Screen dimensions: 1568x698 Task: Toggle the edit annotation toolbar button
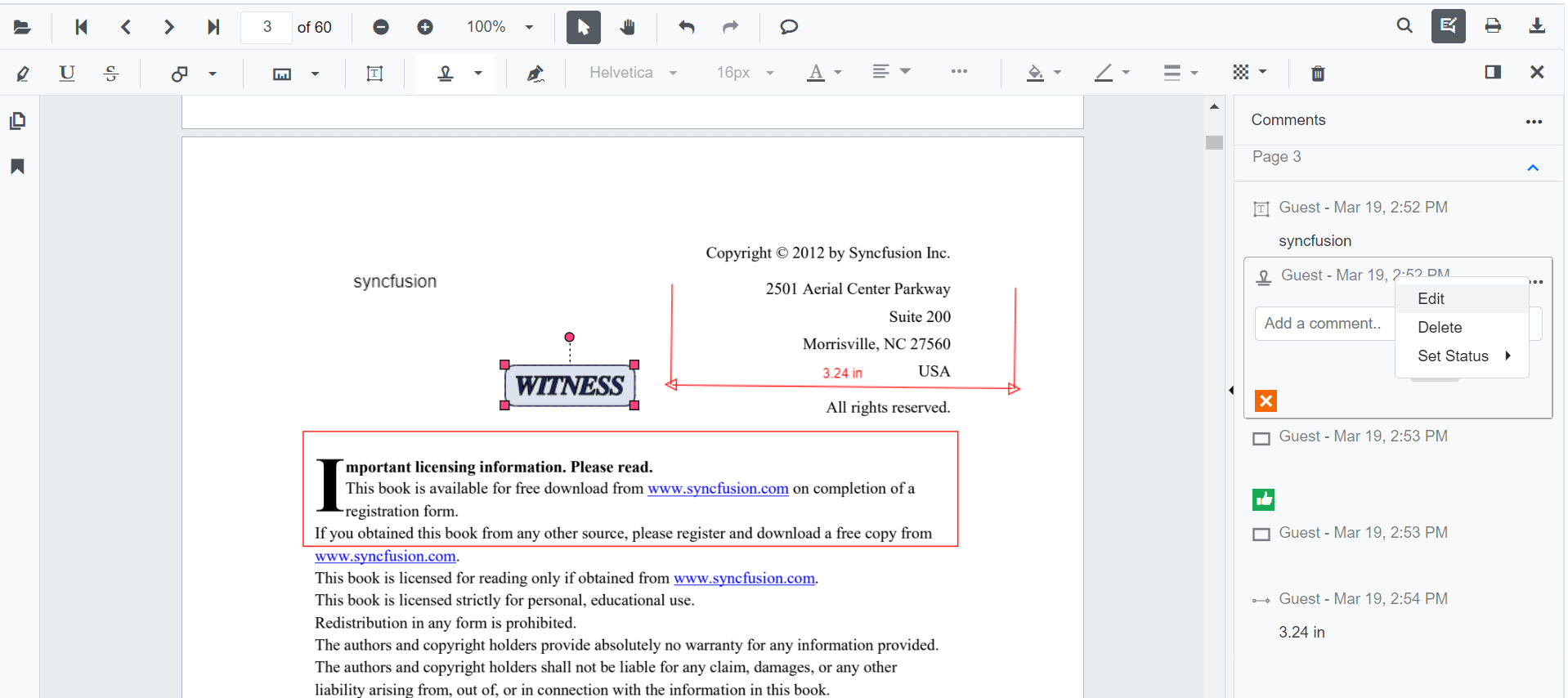click(1448, 26)
